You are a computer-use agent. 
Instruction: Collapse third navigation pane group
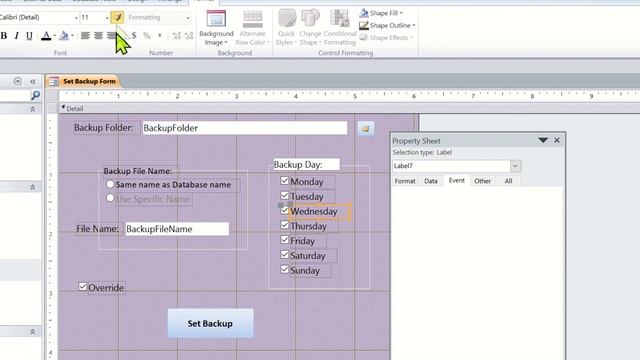tap(33, 331)
